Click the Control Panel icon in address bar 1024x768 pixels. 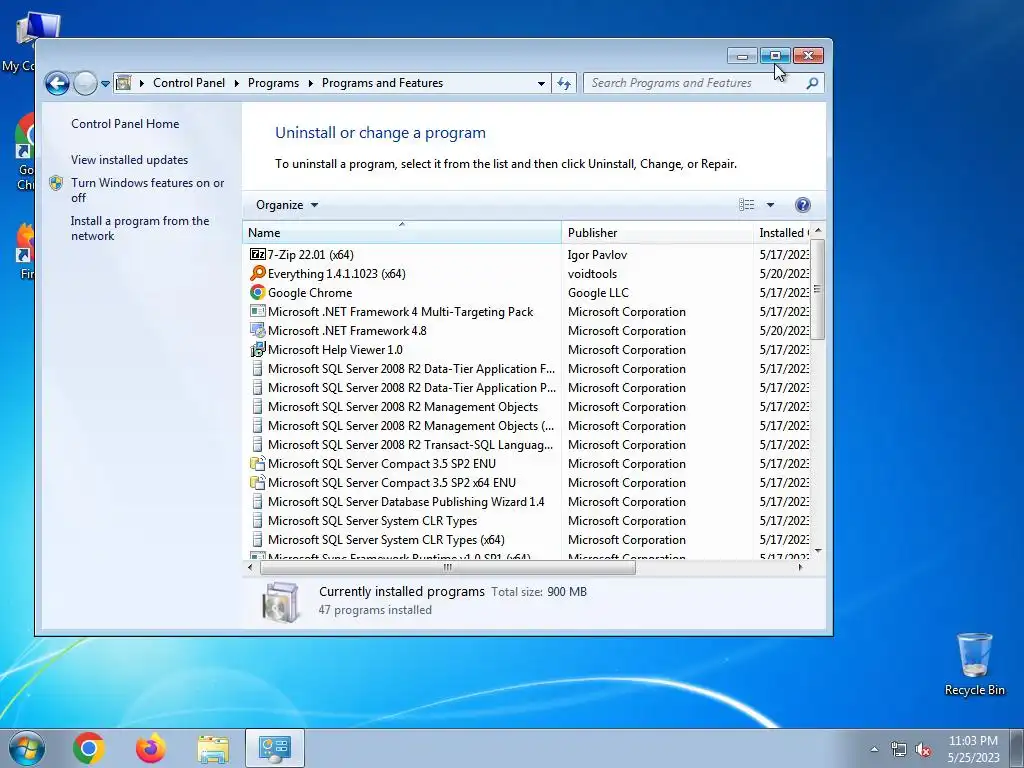tap(123, 83)
